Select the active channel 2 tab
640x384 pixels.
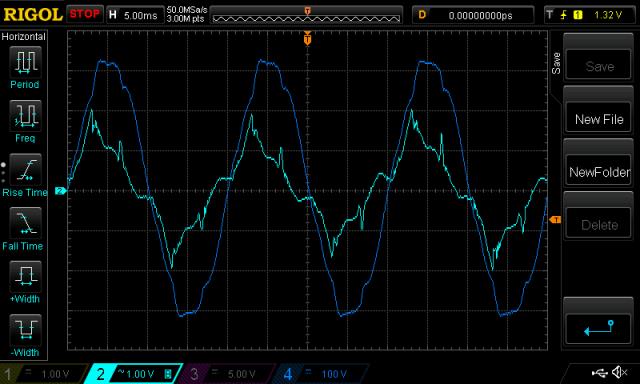pyautogui.click(x=135, y=374)
